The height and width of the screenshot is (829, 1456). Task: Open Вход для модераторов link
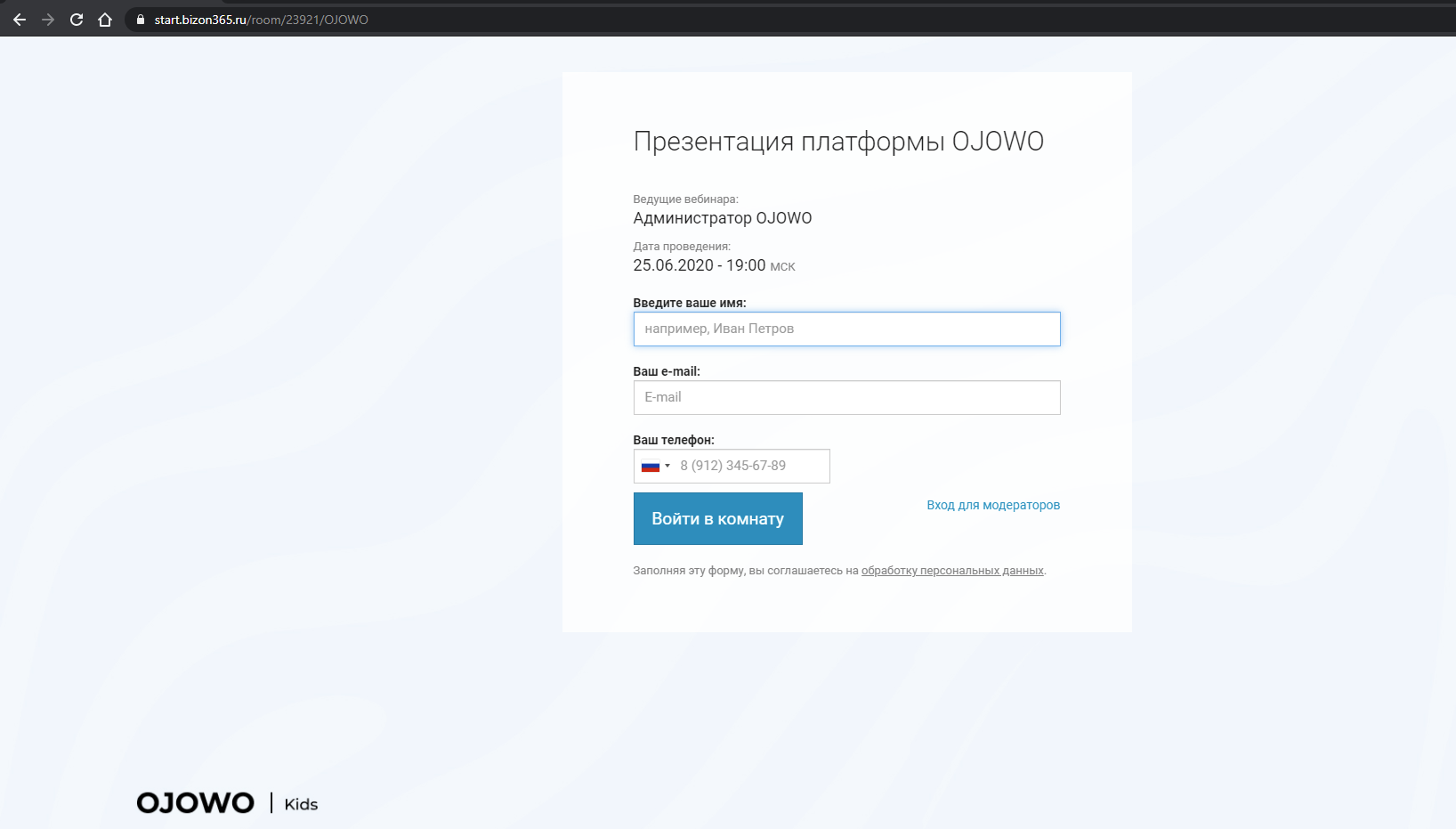pos(993,505)
